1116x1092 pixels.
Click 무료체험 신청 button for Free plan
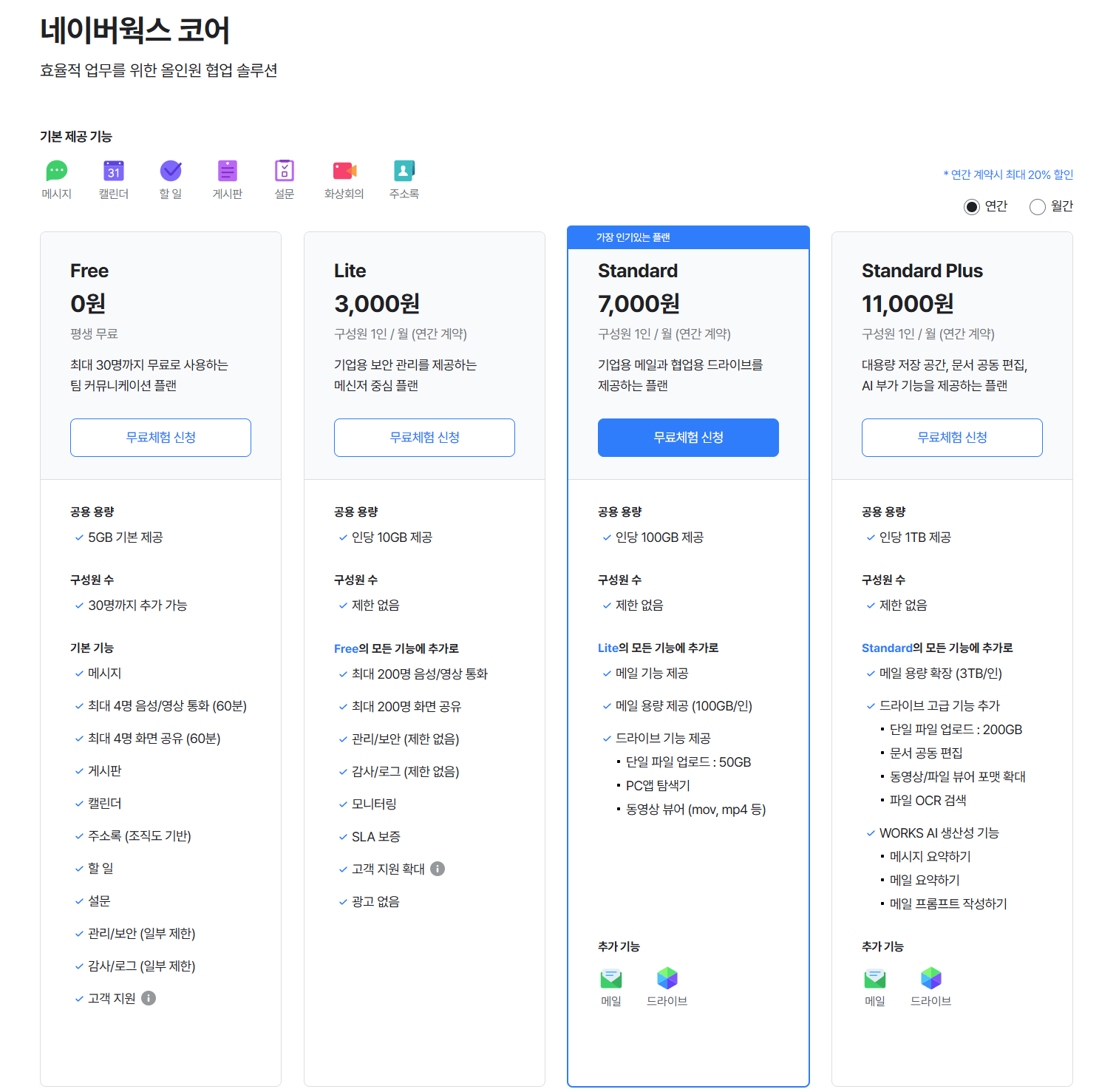pos(160,438)
